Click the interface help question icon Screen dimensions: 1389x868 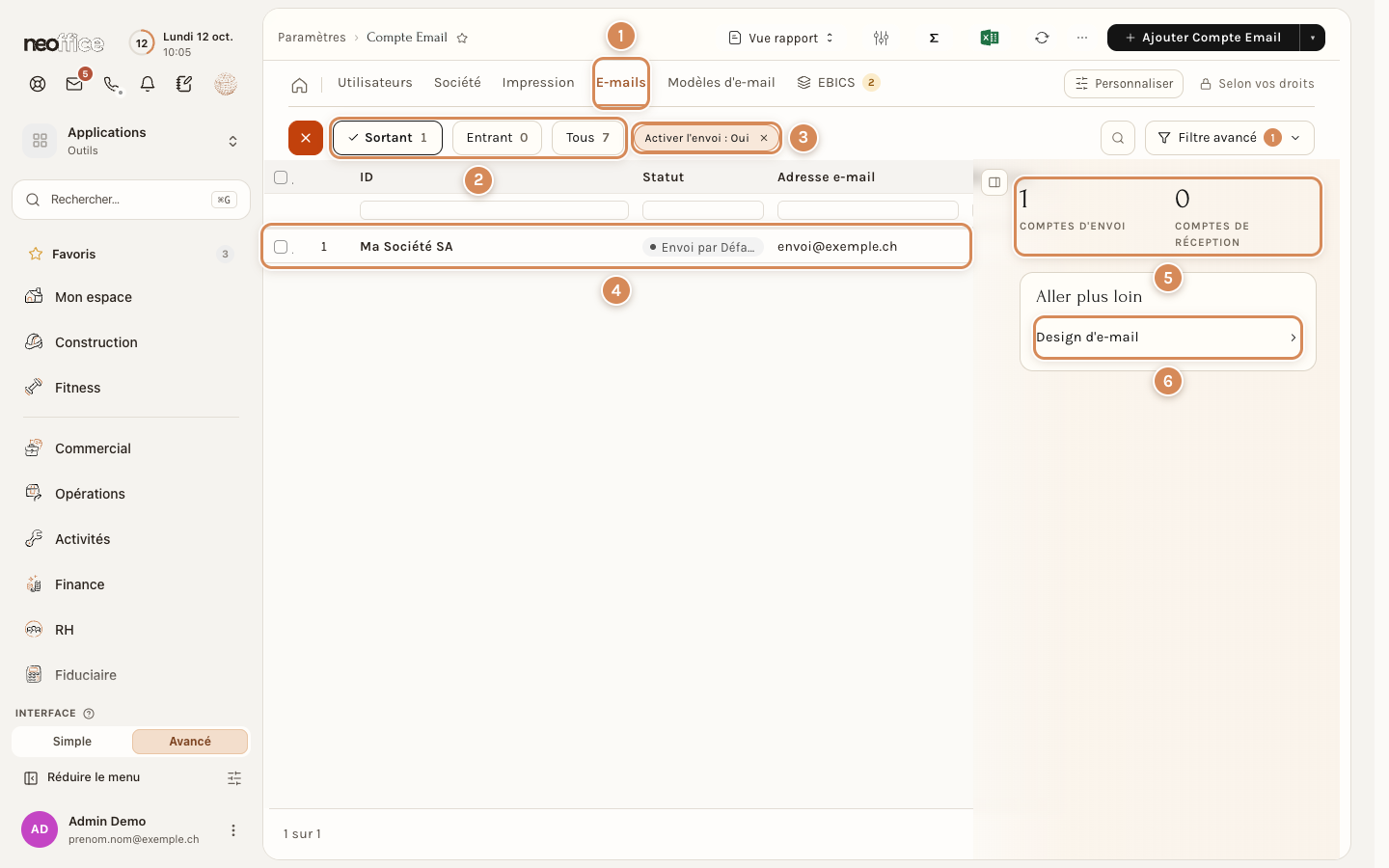click(89, 714)
